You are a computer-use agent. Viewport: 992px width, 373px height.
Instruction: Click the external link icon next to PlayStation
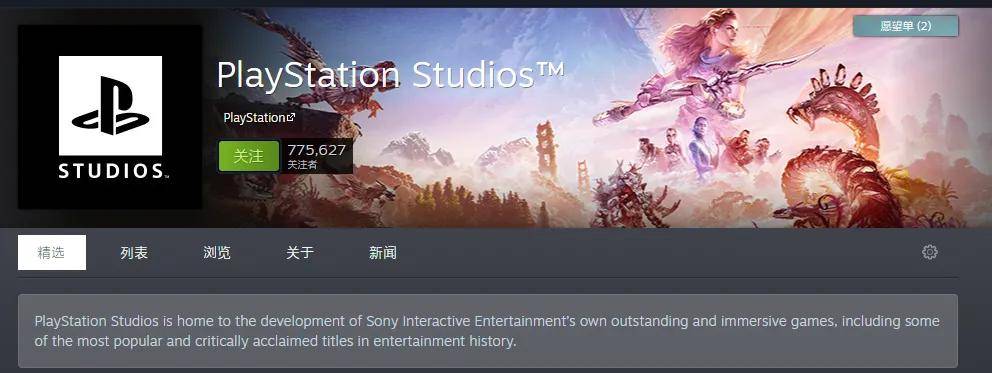290,118
